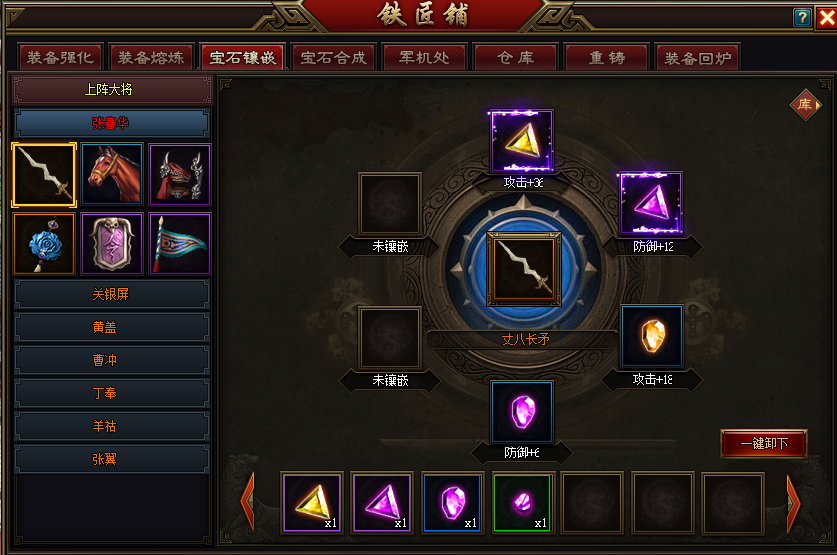837x555 pixels.
Task: Switch to the 宝石合成 tab
Action: click(334, 57)
